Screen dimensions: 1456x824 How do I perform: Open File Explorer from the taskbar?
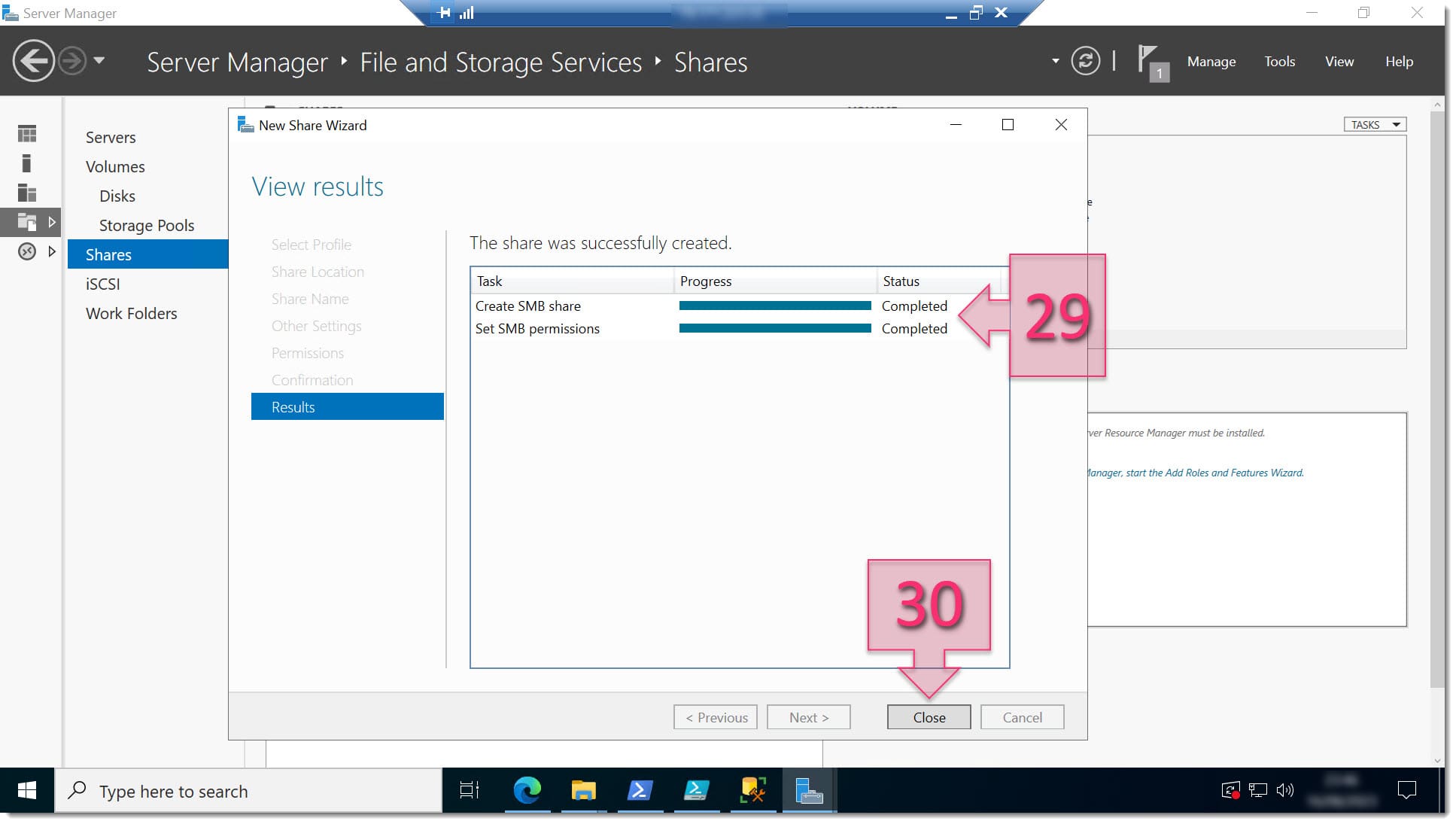point(583,790)
